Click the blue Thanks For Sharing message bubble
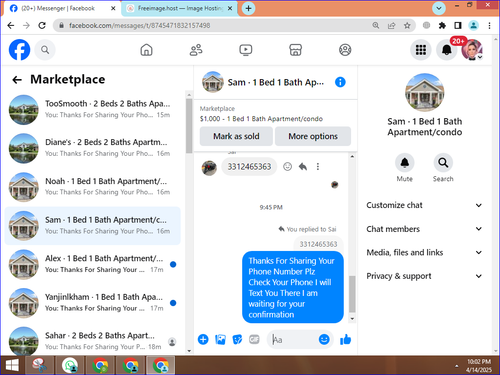This screenshot has width=500, height=375. pyautogui.click(x=293, y=287)
